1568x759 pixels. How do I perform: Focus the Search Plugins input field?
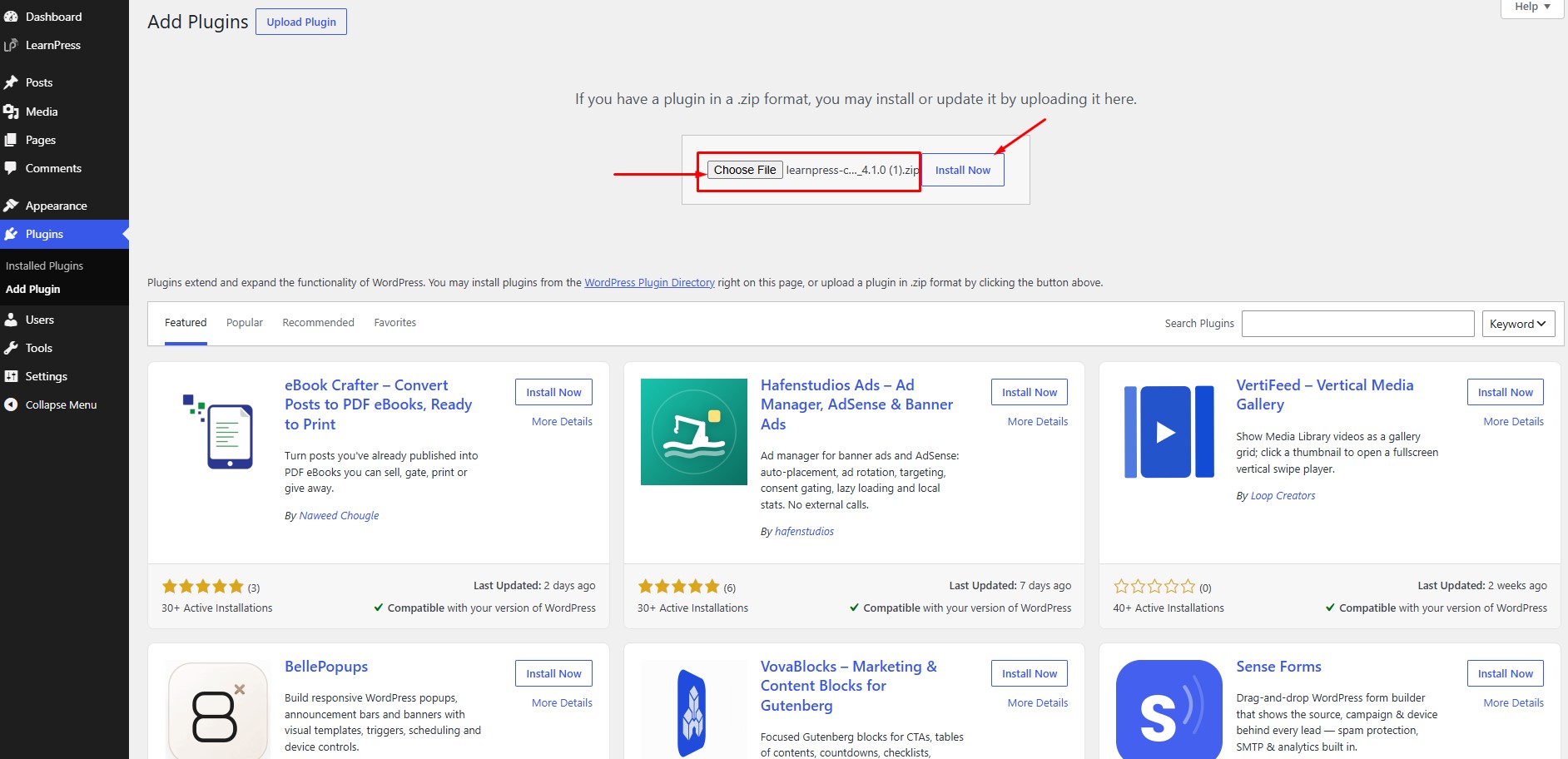(x=1357, y=324)
